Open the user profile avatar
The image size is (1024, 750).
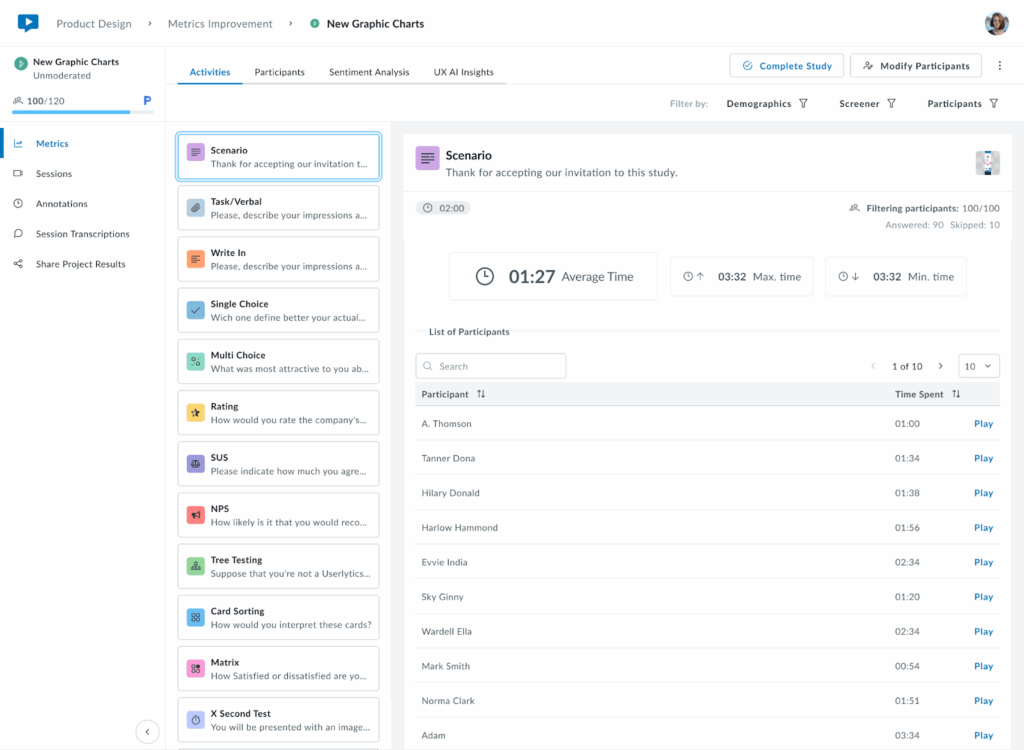996,24
